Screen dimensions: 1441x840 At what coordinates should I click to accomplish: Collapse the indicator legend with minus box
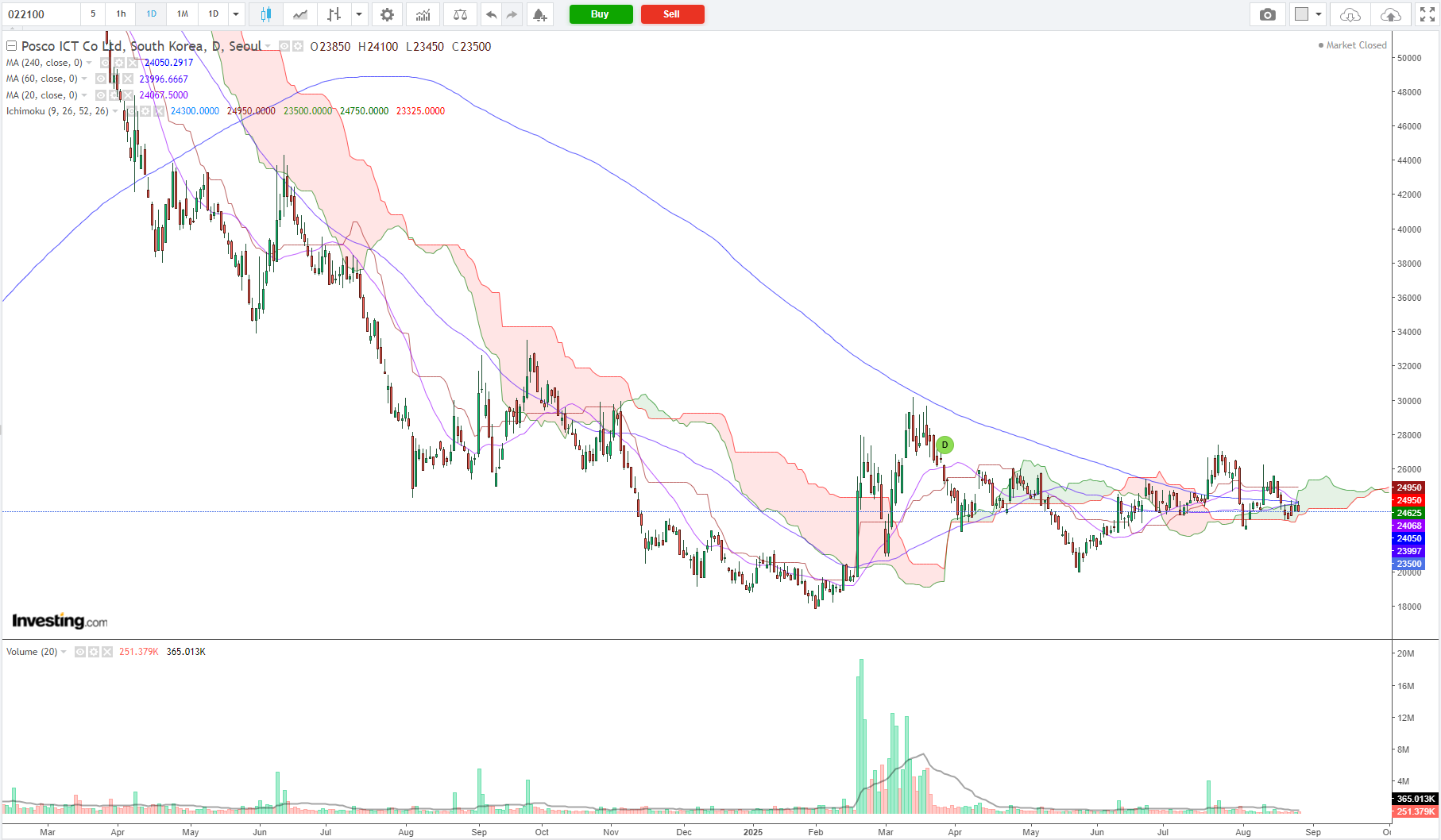tap(12, 46)
